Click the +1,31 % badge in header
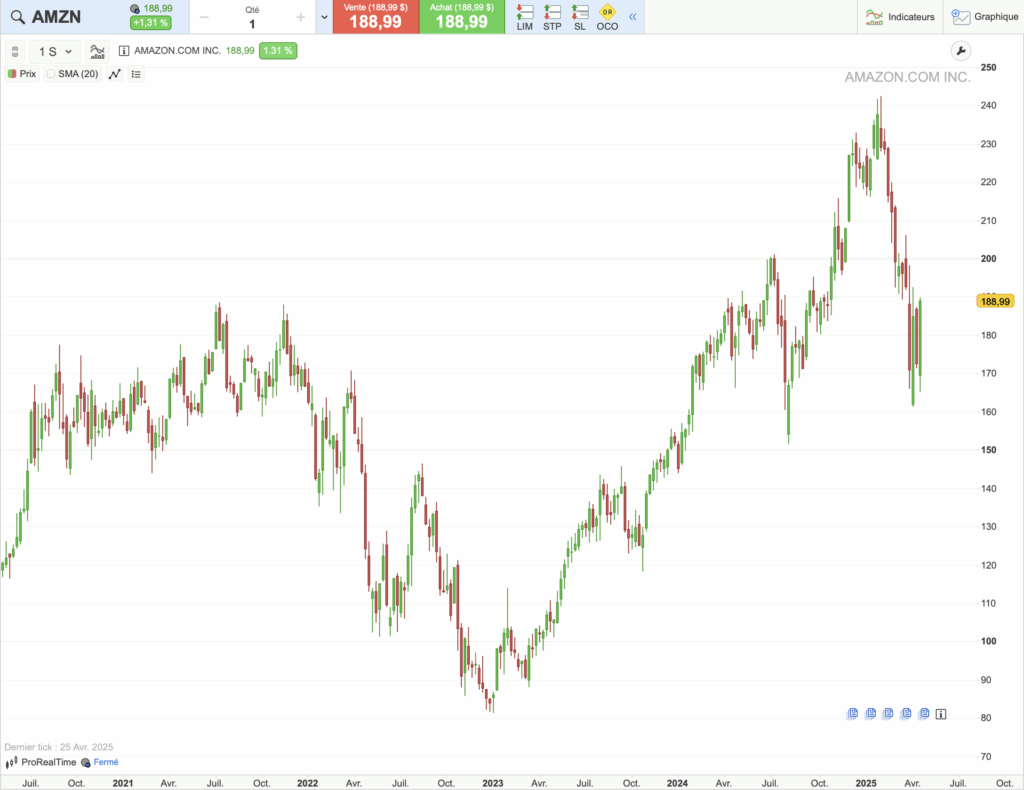 151,23
